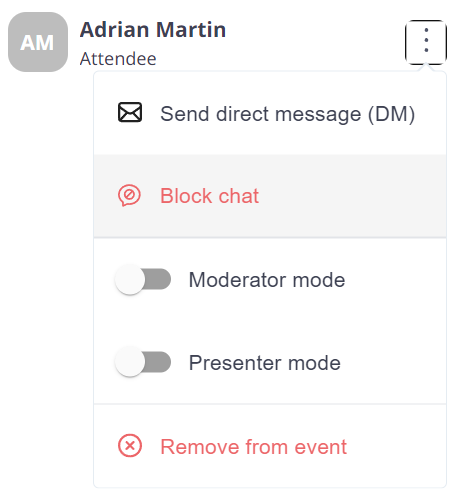Image resolution: width=456 pixels, height=500 pixels.
Task: Click the white knob of Moderator toggle
Action: tap(130, 279)
